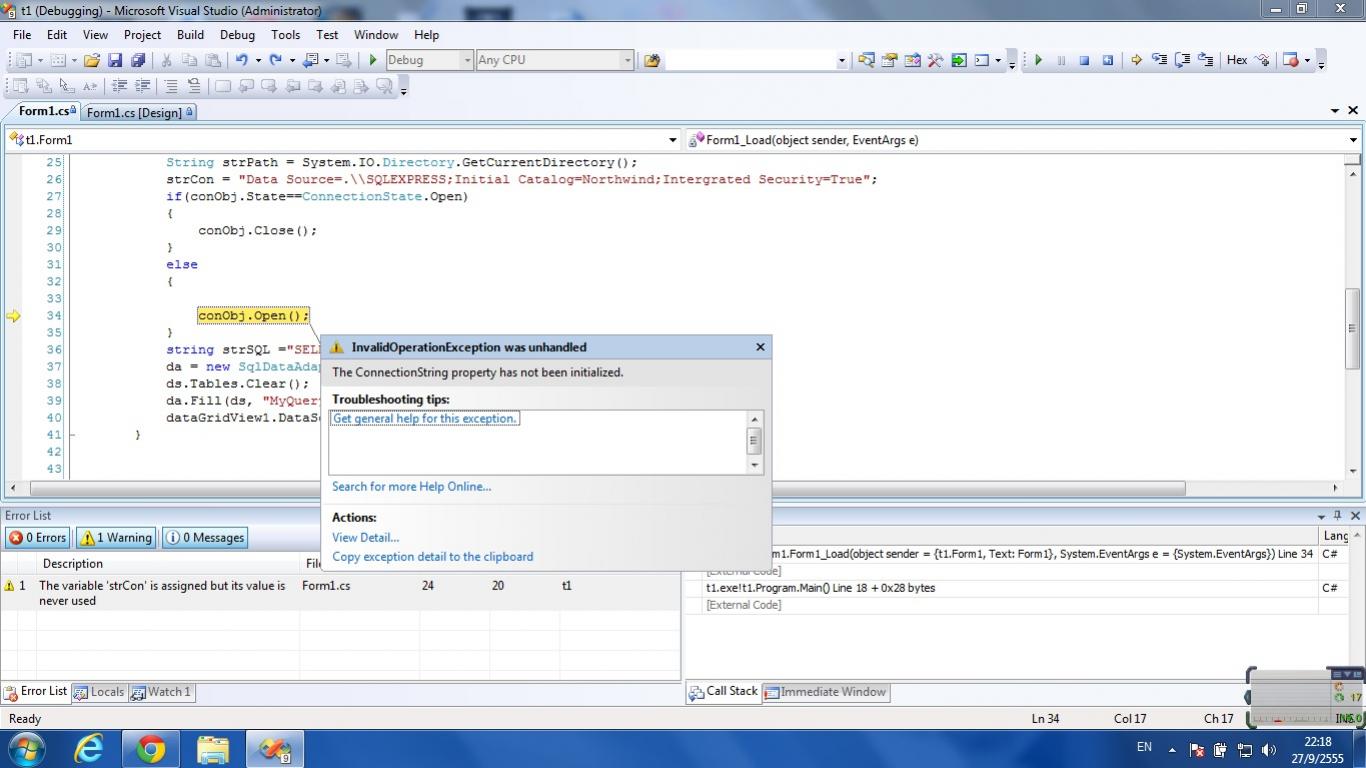The image size is (1366, 768).
Task: Switch to the Immediate Window tab
Action: point(825,692)
